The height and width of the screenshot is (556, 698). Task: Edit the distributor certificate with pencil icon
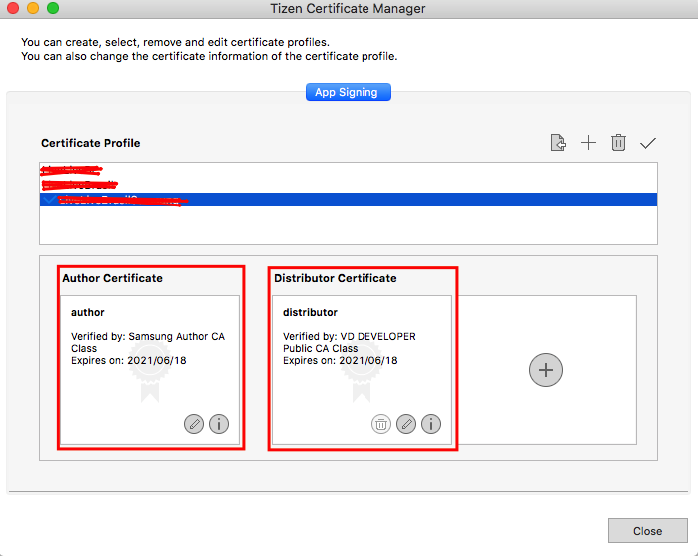pos(406,424)
